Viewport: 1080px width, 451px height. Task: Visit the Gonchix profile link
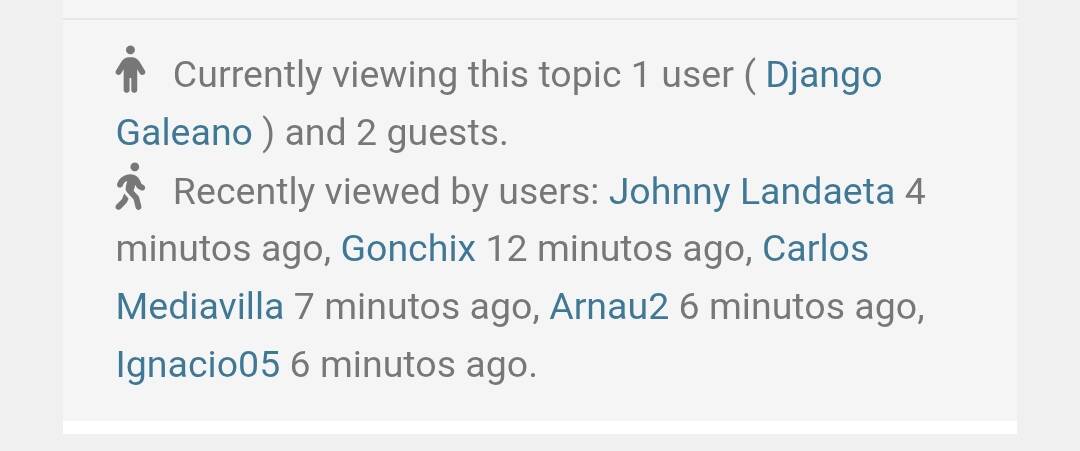[x=408, y=249]
